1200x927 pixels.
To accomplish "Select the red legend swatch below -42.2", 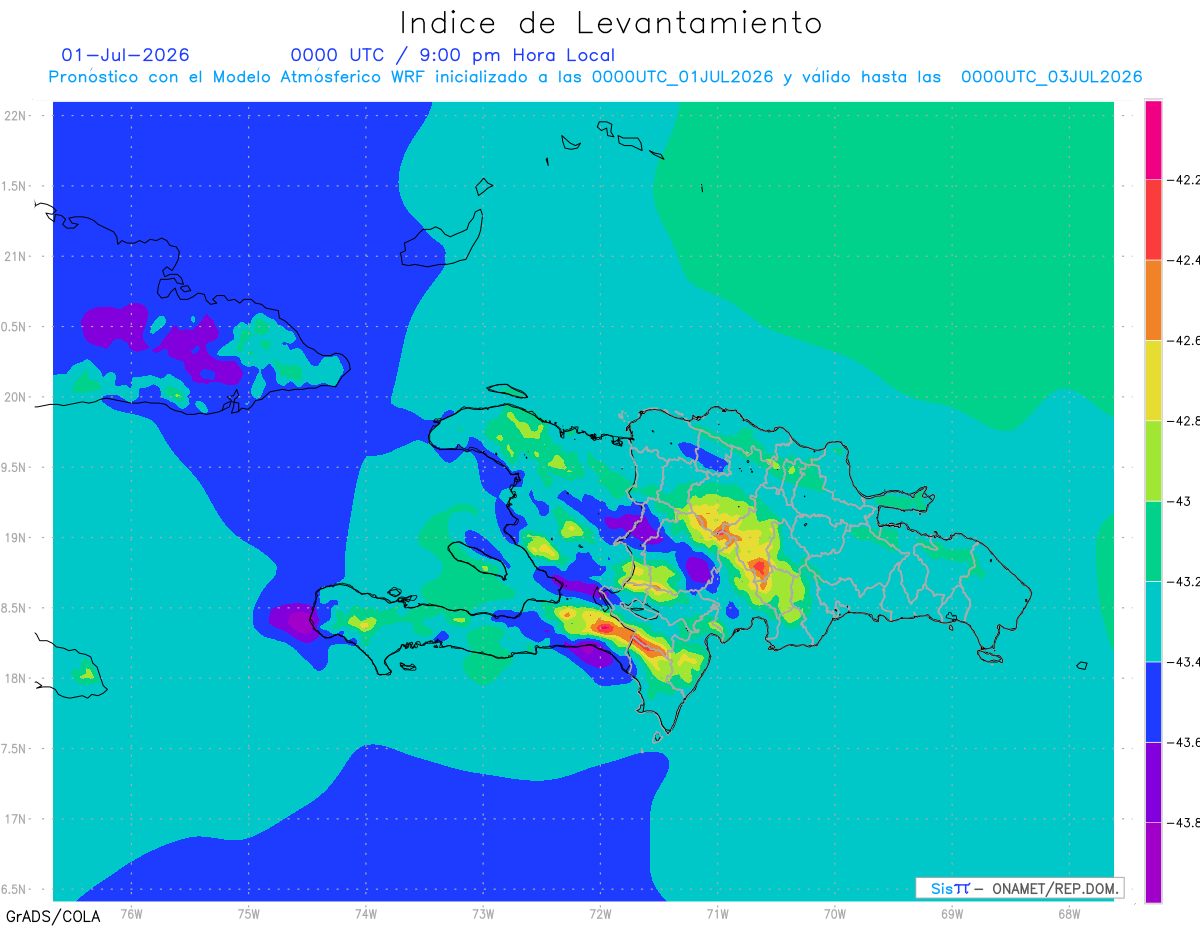I will [1153, 219].
